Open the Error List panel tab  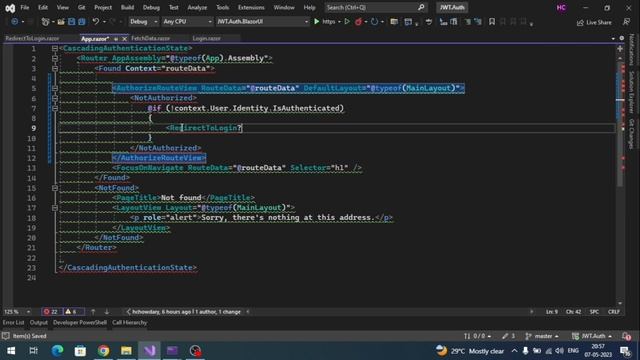pyautogui.click(x=13, y=322)
